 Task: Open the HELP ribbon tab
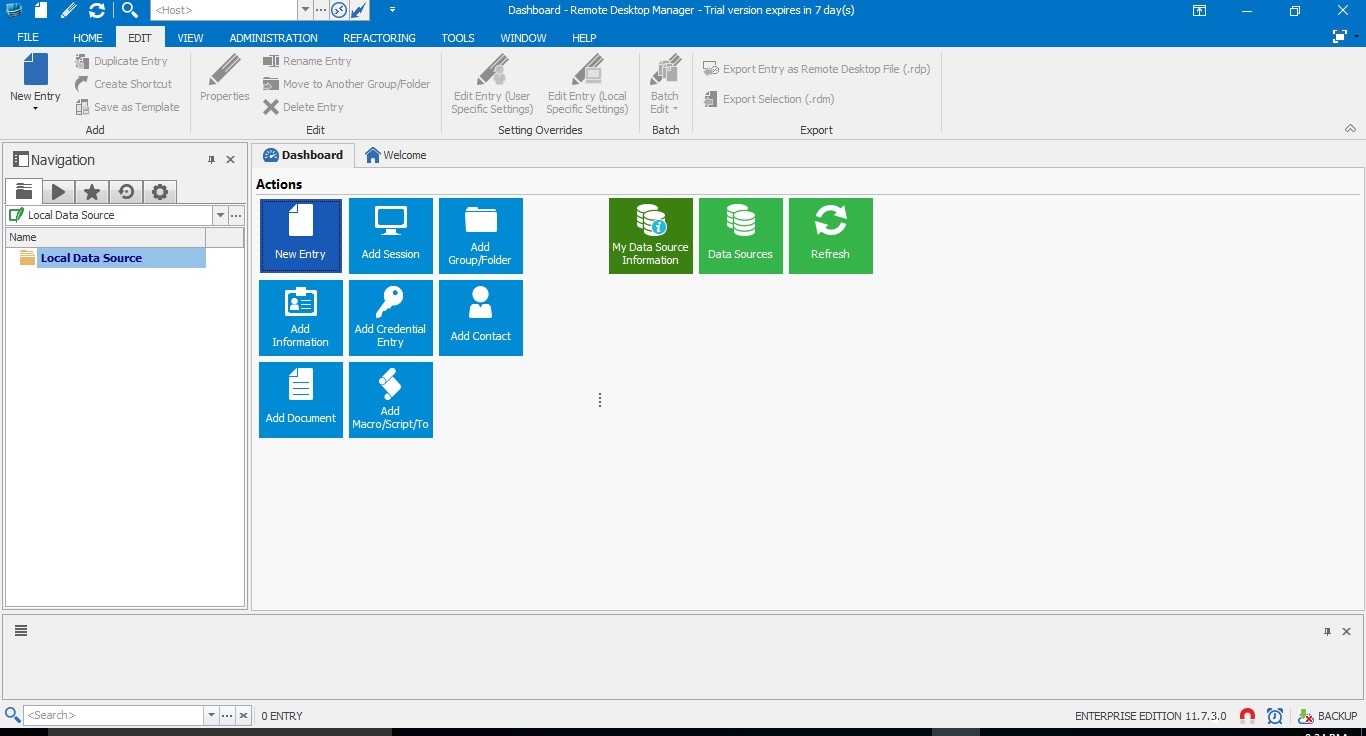tap(584, 38)
